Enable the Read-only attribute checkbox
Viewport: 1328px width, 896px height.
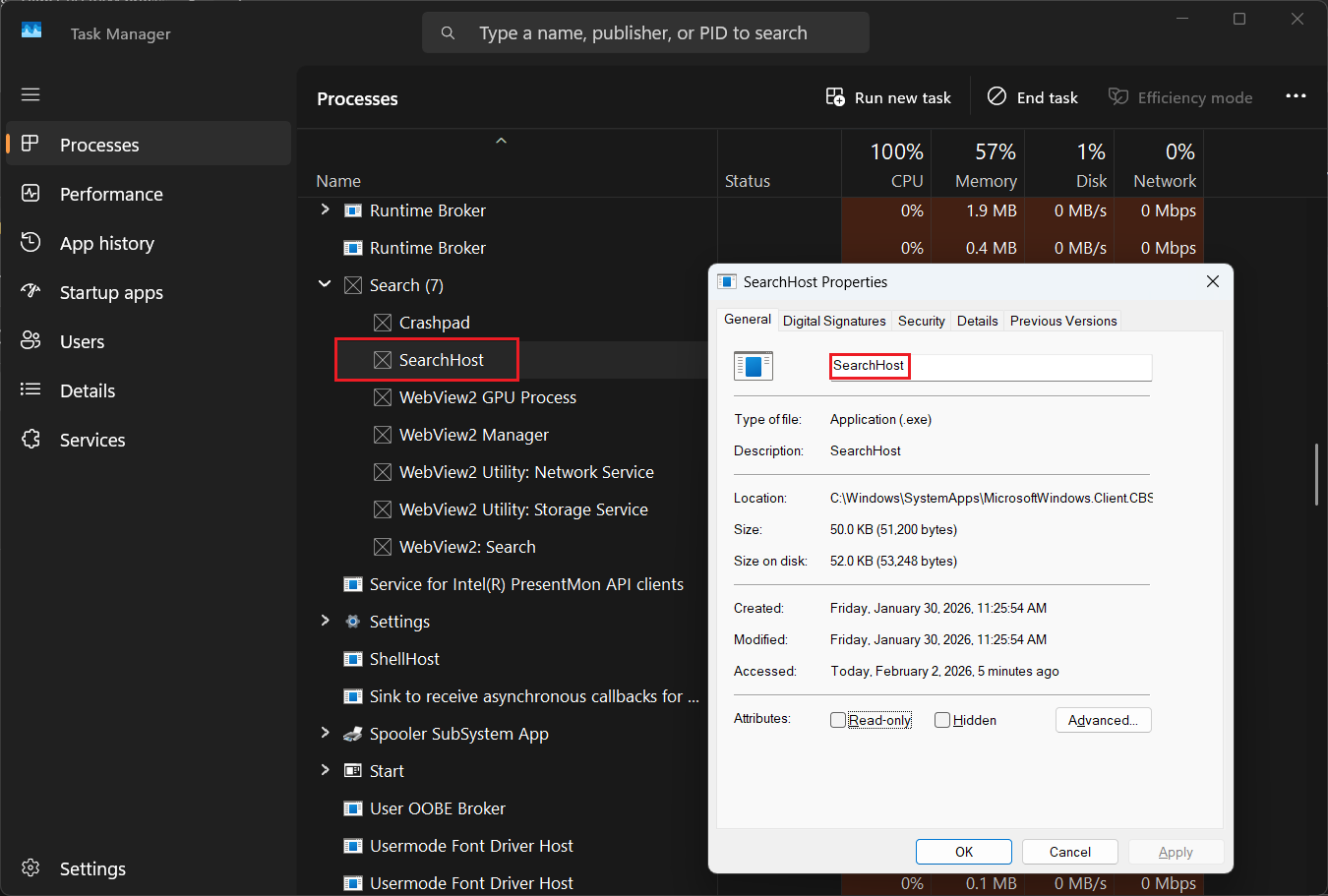click(838, 720)
